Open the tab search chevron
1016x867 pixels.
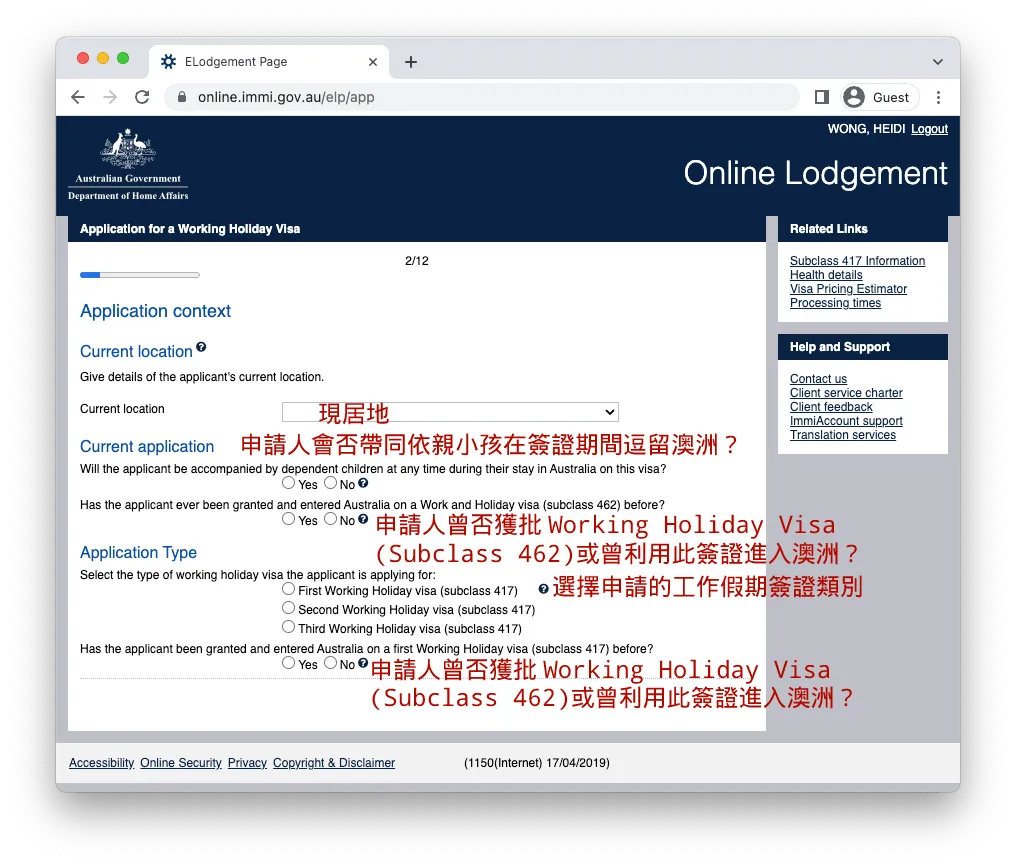tap(938, 62)
